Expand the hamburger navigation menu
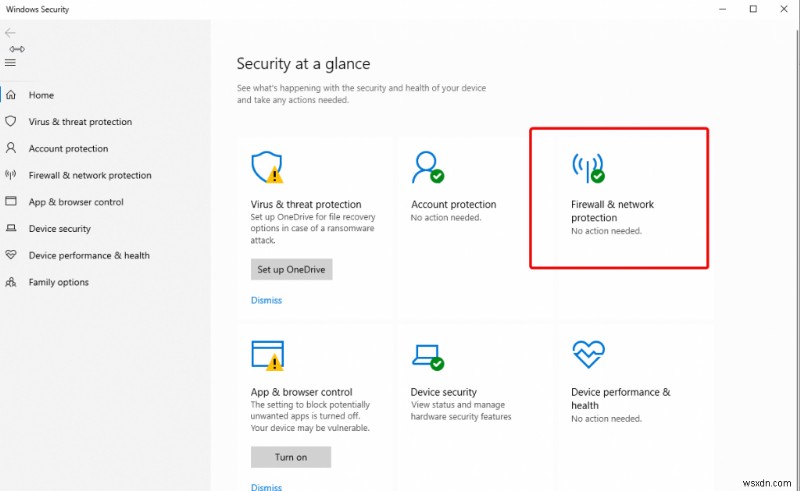The width and height of the screenshot is (800, 491). [x=11, y=62]
